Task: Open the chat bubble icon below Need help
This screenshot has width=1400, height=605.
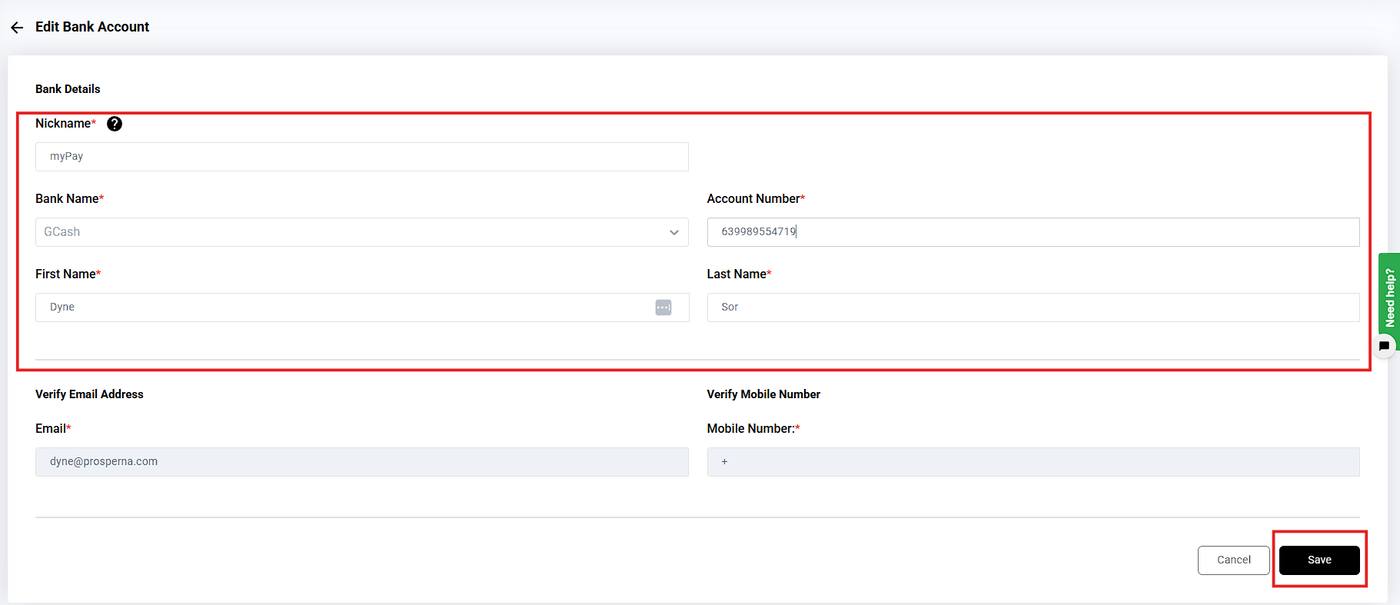Action: point(1384,346)
